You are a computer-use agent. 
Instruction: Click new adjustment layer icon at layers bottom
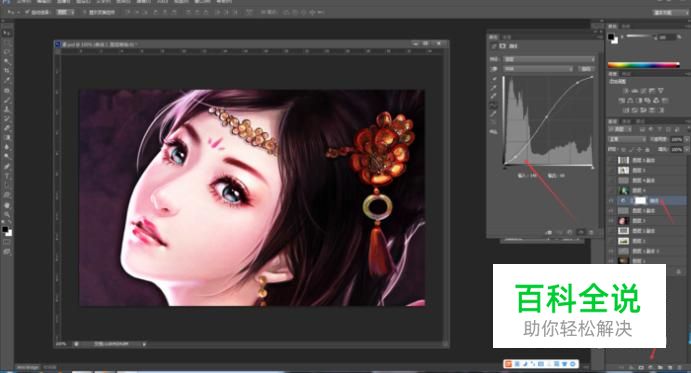(650, 367)
